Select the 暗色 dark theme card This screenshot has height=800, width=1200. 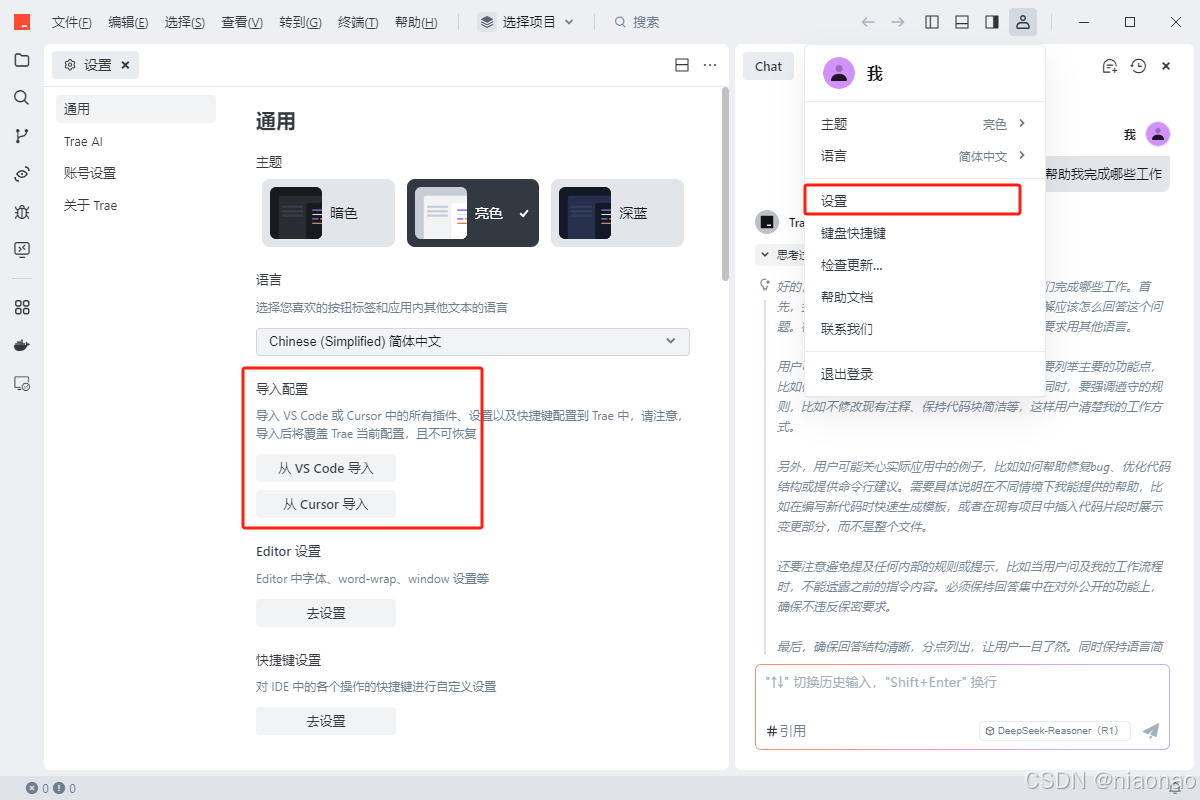[x=328, y=213]
